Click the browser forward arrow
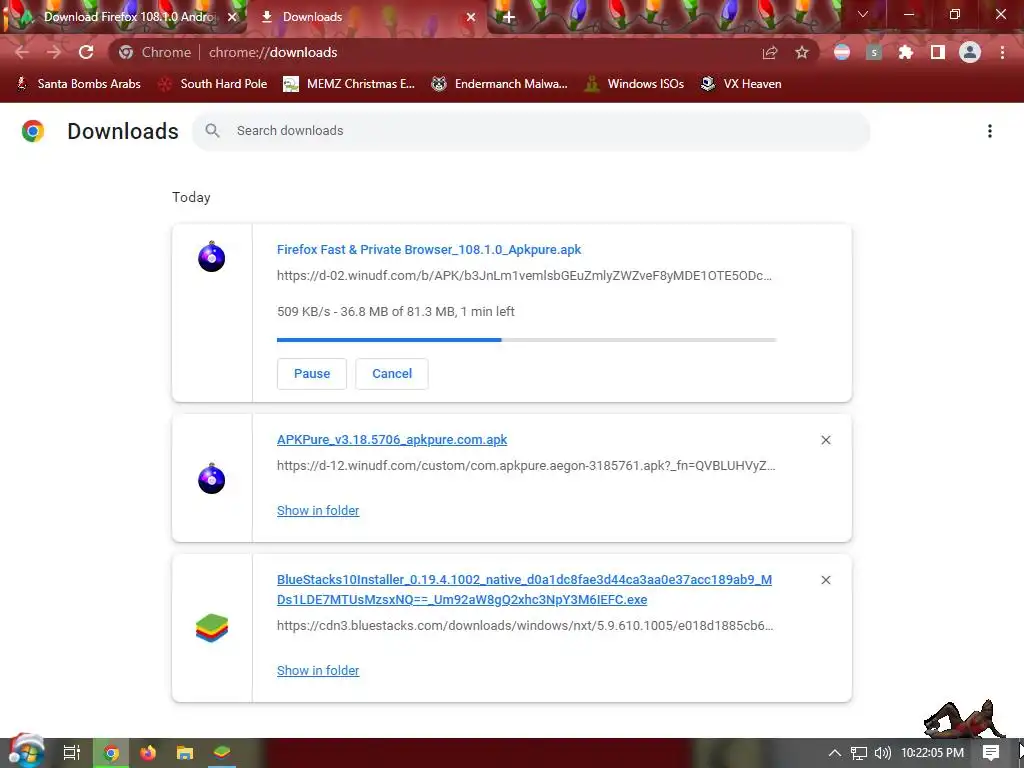 point(54,52)
